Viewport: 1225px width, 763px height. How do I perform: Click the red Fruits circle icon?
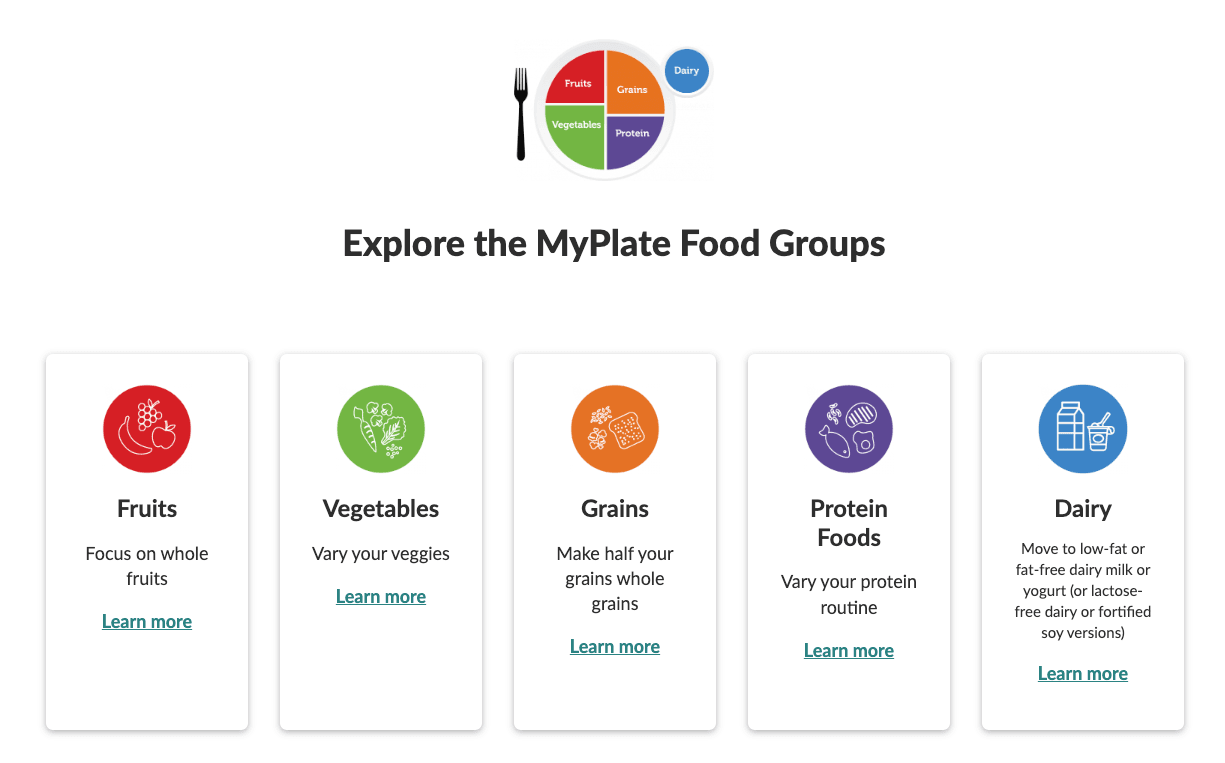[147, 429]
